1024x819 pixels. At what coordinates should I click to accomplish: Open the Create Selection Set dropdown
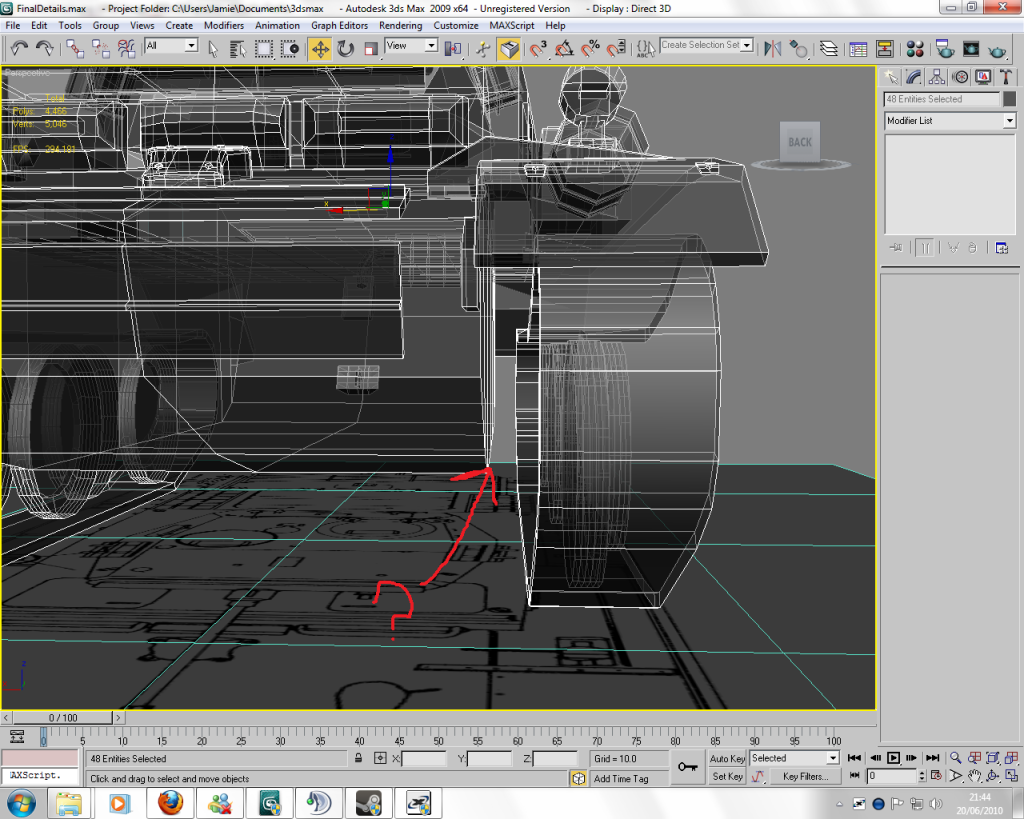tap(747, 46)
